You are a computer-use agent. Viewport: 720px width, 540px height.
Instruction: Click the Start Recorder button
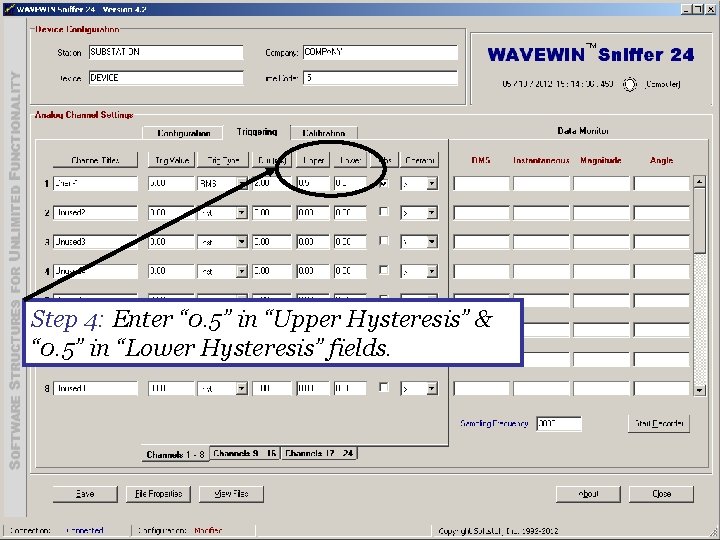tap(659, 423)
